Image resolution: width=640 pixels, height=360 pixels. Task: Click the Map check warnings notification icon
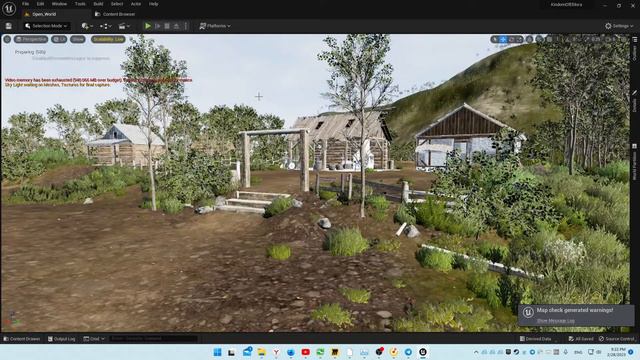[528, 313]
